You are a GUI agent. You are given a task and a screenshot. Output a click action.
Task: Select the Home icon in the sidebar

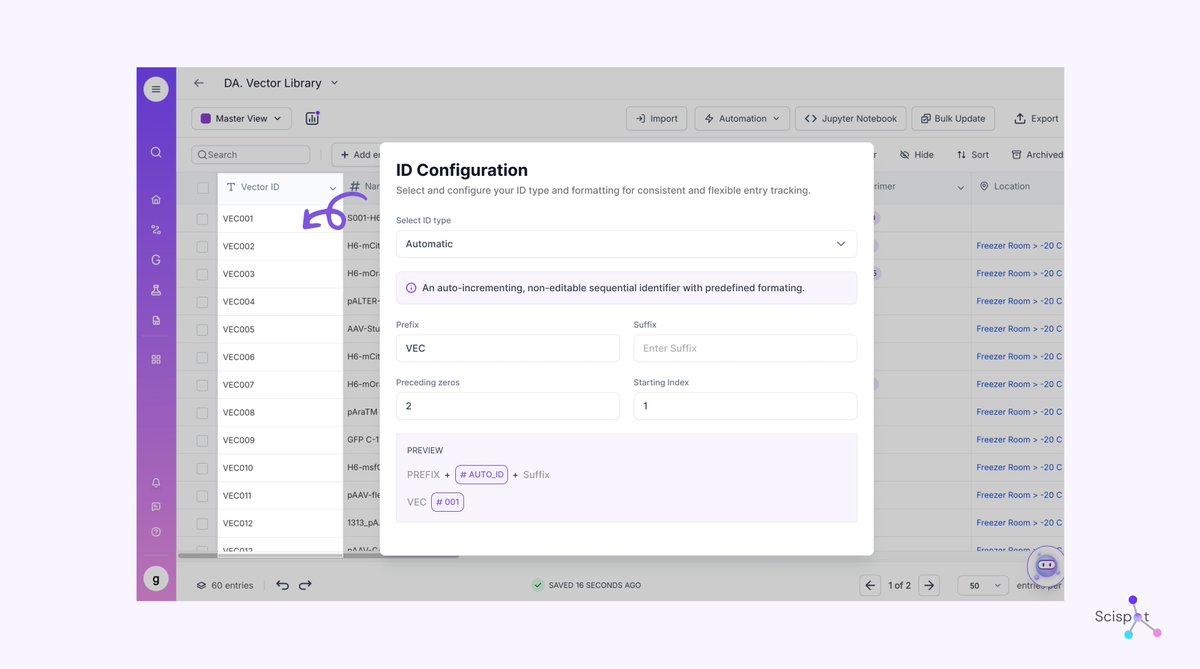[x=155, y=199]
